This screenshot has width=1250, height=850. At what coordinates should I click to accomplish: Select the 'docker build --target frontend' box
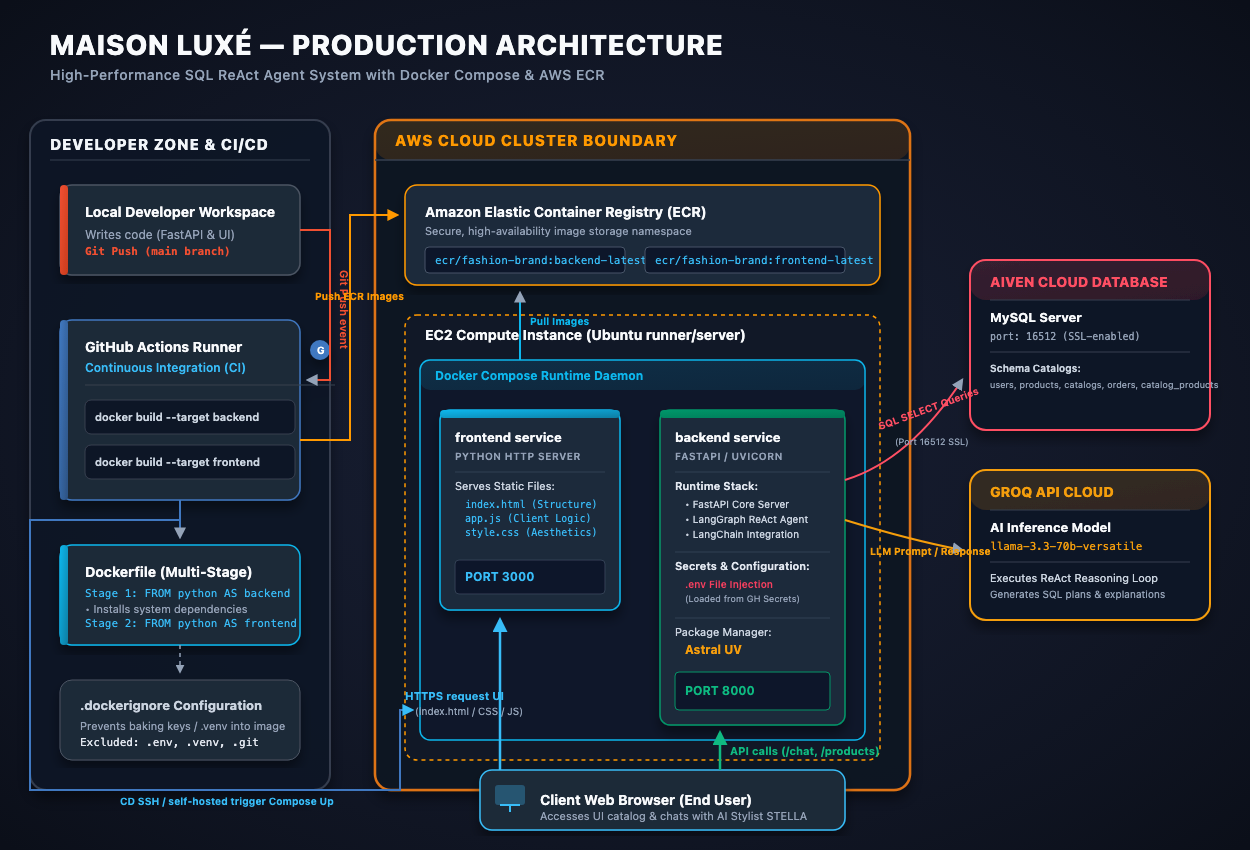coord(190,462)
